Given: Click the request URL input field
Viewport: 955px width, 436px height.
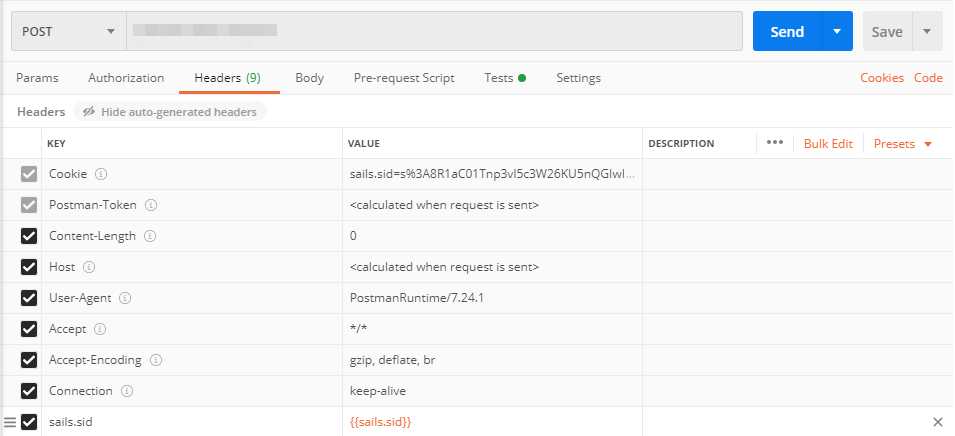Looking at the screenshot, I should (434, 31).
